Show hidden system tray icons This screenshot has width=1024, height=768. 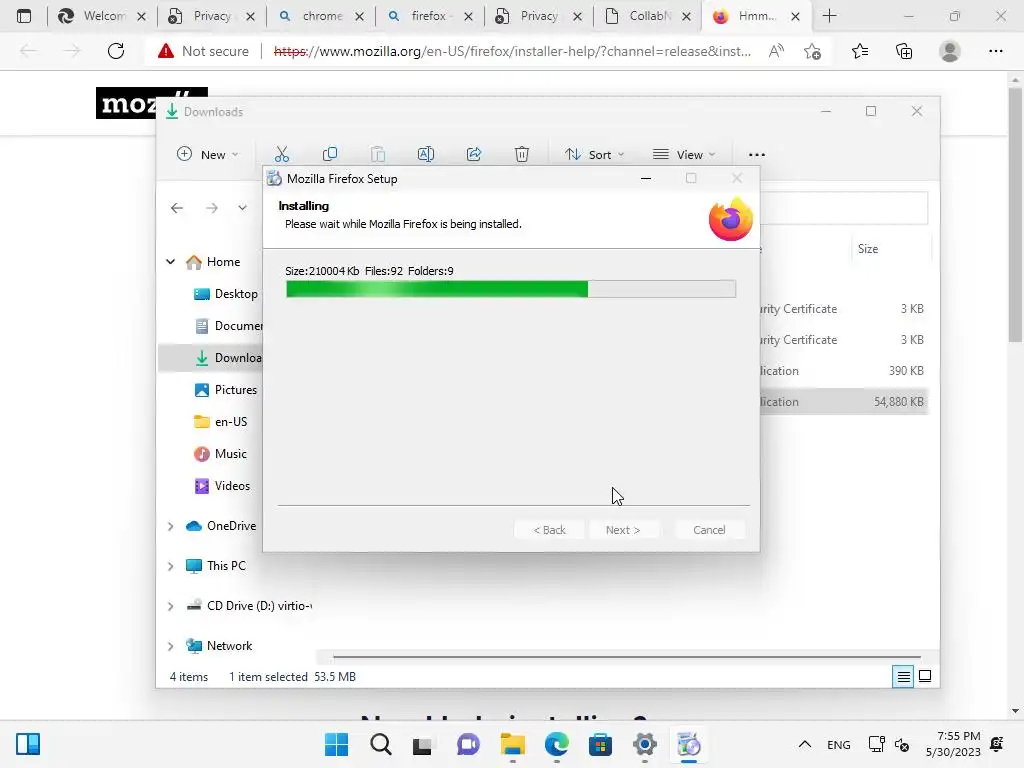coord(805,744)
